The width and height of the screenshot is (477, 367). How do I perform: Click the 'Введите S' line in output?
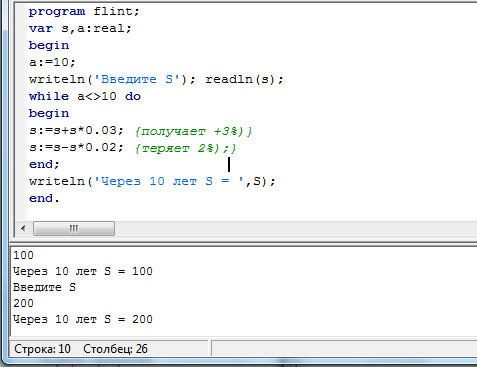tap(44, 287)
